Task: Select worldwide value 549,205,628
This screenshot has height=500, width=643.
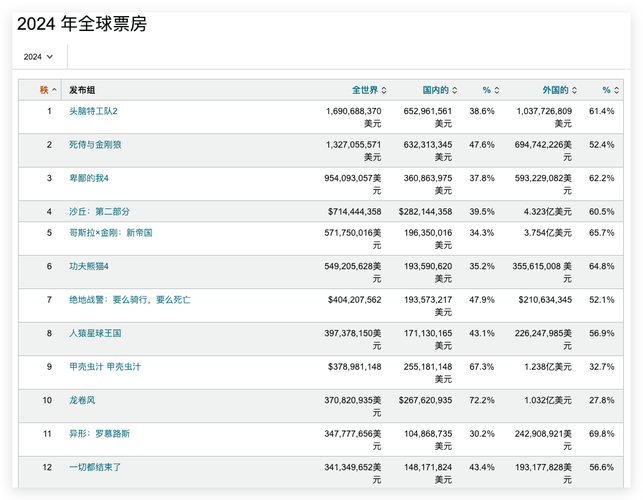Action: click(x=349, y=267)
